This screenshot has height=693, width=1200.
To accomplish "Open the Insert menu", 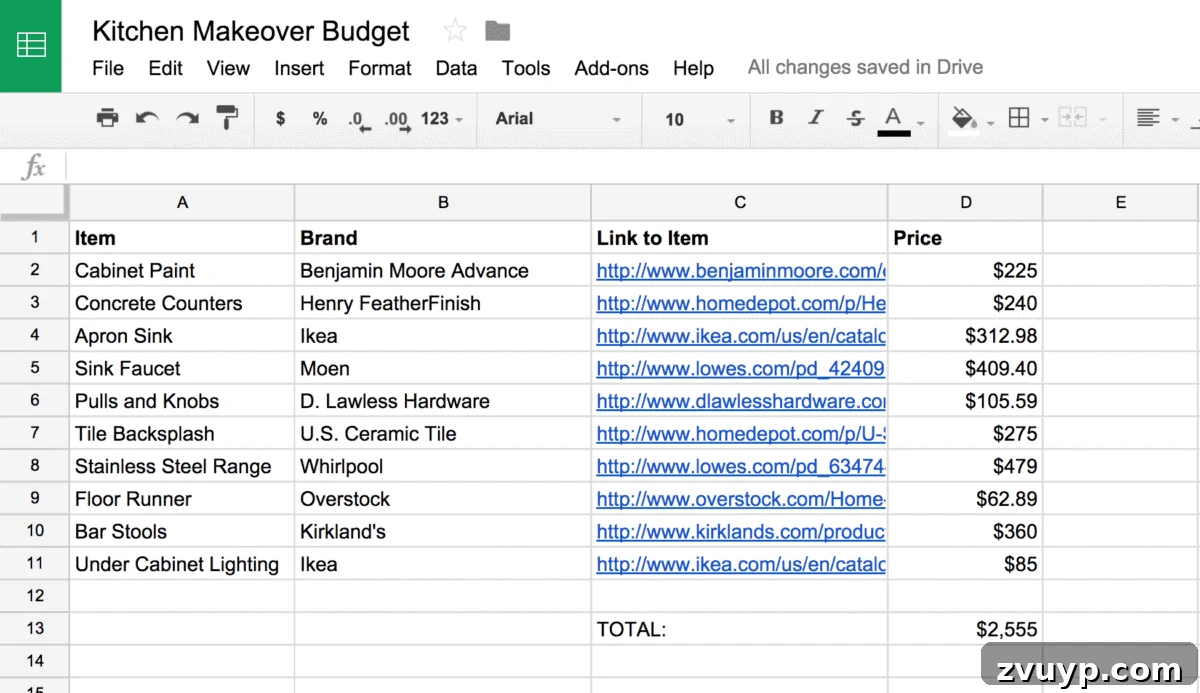I will 299,68.
